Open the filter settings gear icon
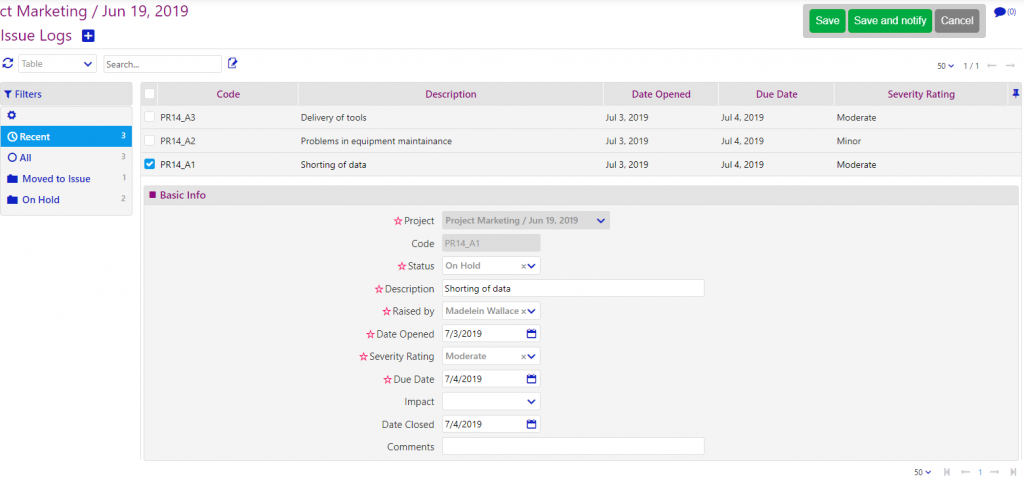The width and height of the screenshot is (1024, 487). pos(11,115)
